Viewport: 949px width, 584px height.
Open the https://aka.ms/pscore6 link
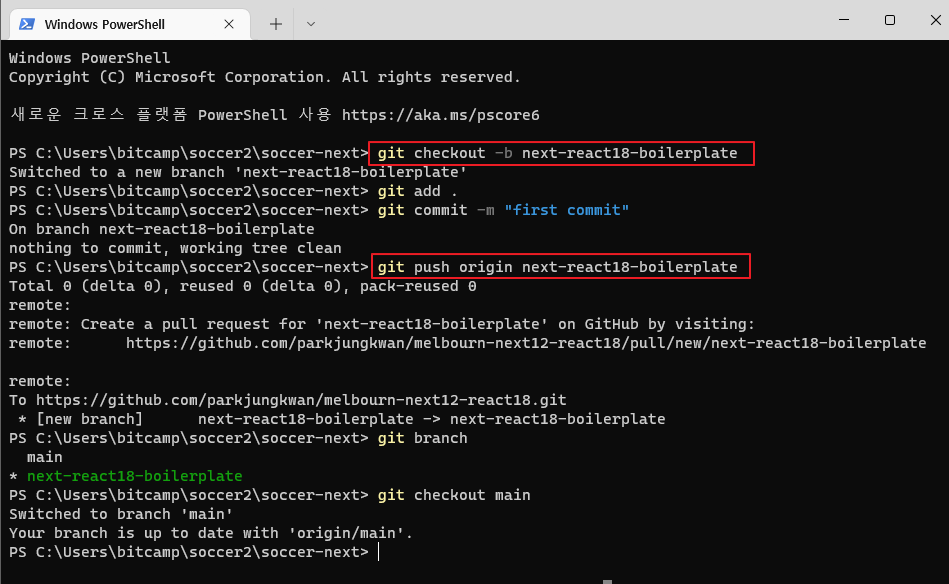pos(440,115)
